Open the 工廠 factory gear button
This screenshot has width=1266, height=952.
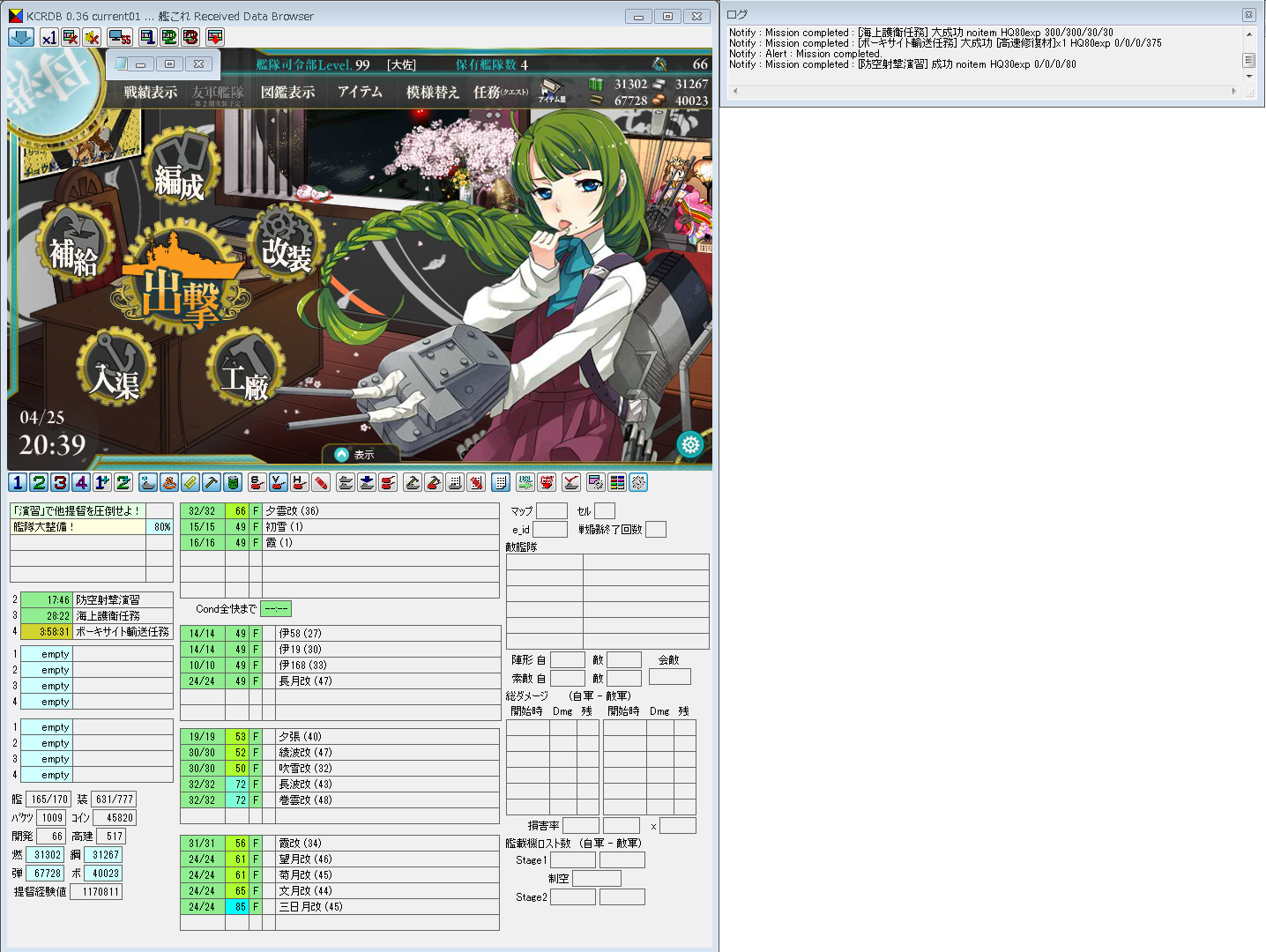(x=246, y=368)
